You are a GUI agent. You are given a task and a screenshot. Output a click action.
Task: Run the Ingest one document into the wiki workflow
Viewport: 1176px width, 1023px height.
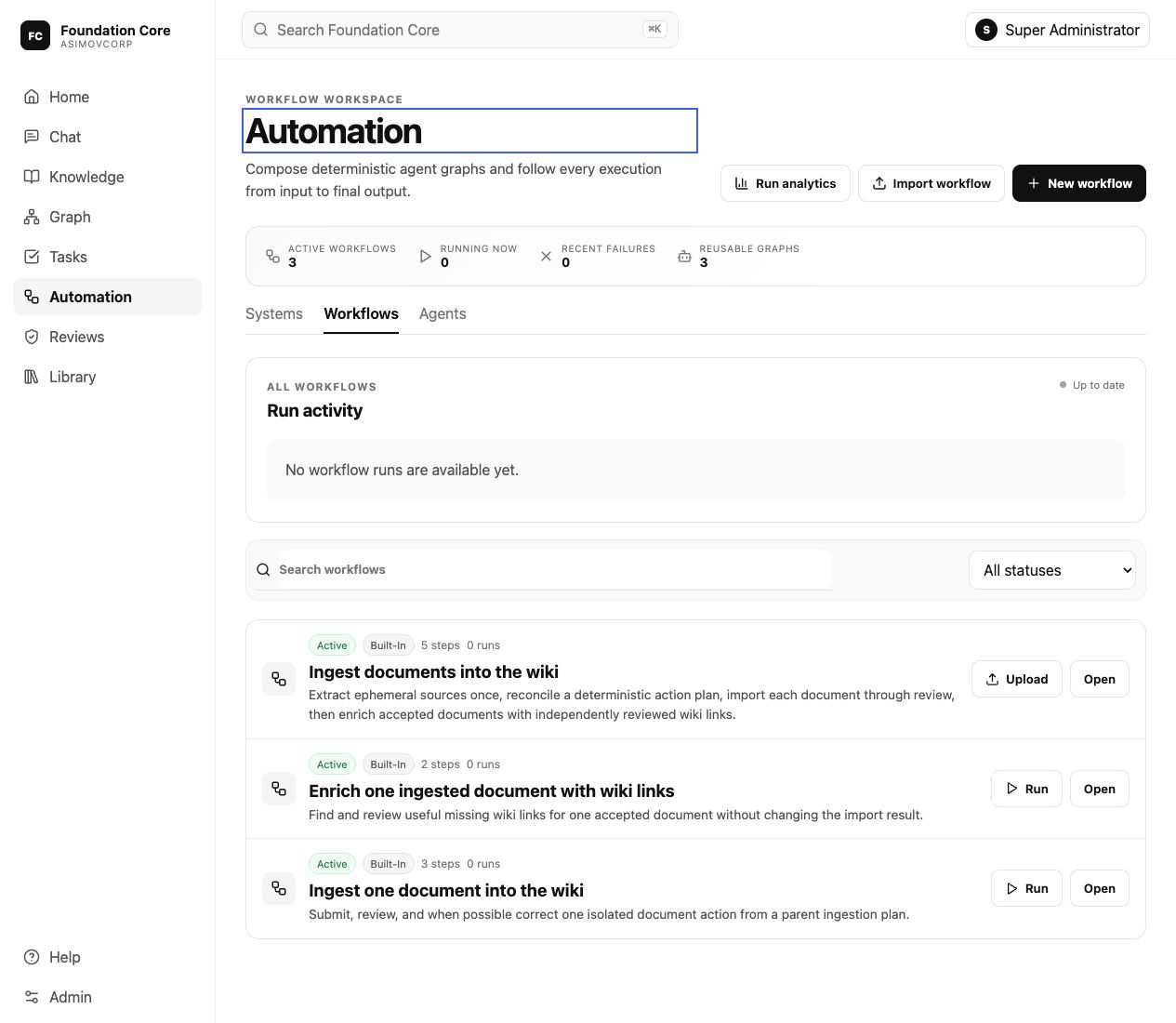click(1026, 888)
